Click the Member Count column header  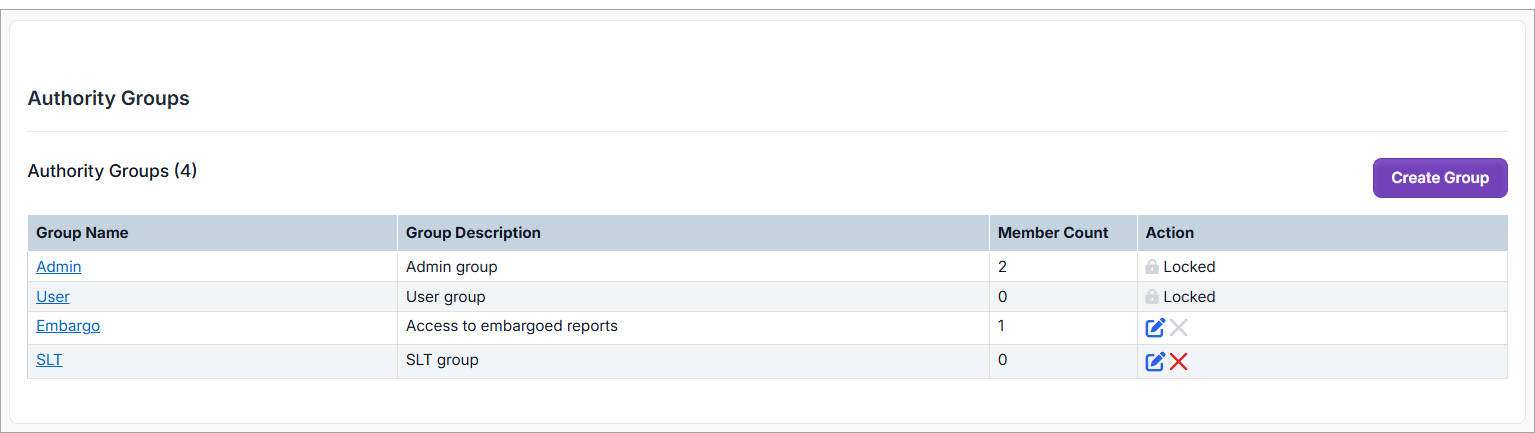(1053, 233)
